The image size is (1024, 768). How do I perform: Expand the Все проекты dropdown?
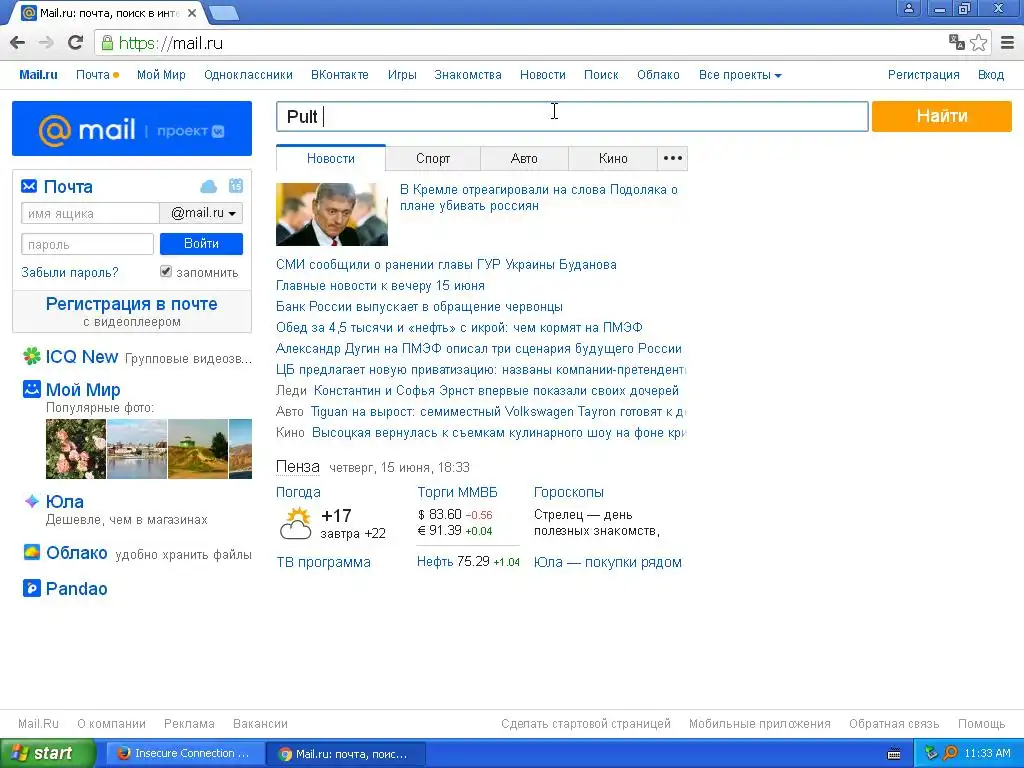tap(740, 75)
